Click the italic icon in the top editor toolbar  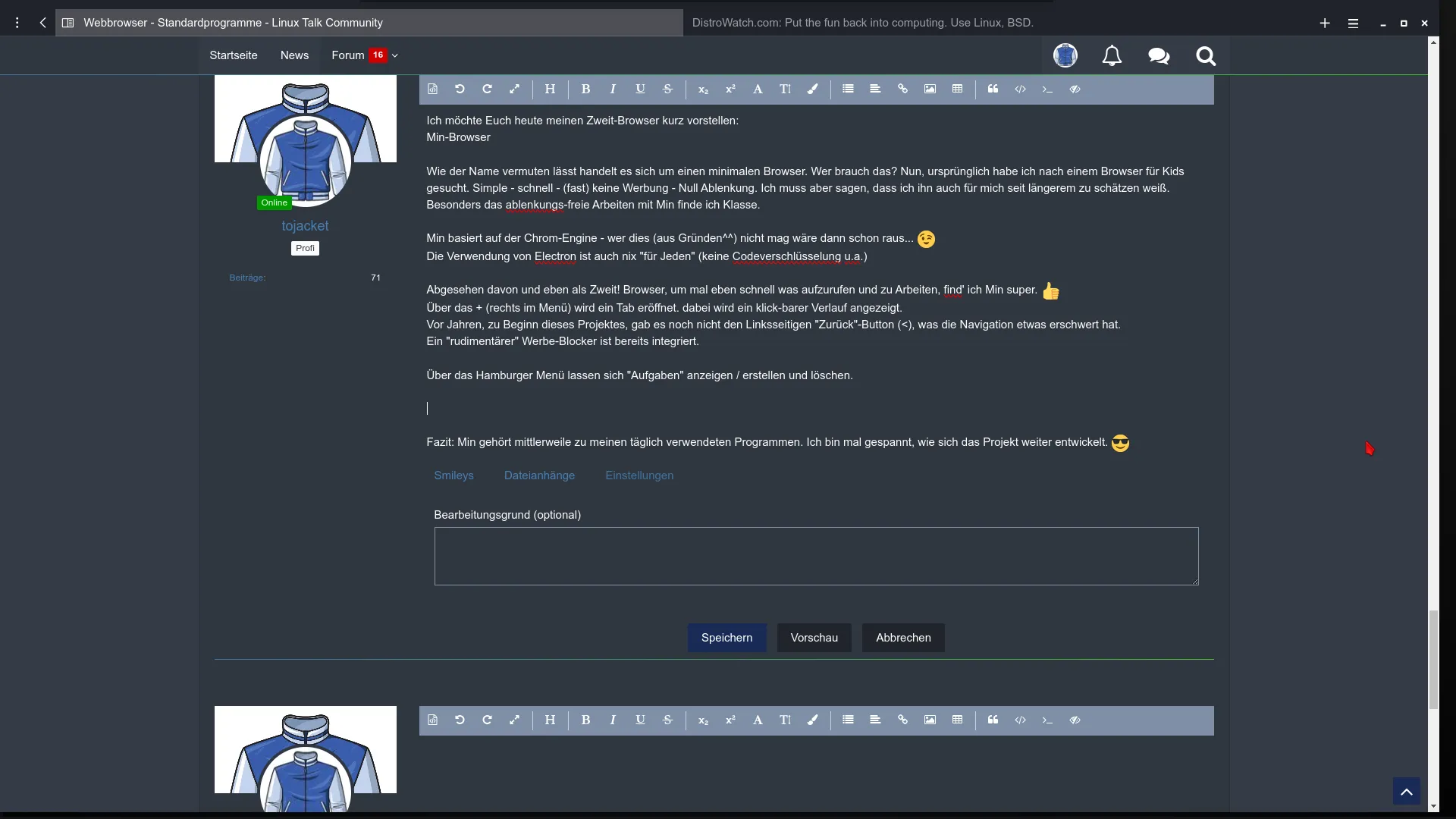(x=613, y=89)
